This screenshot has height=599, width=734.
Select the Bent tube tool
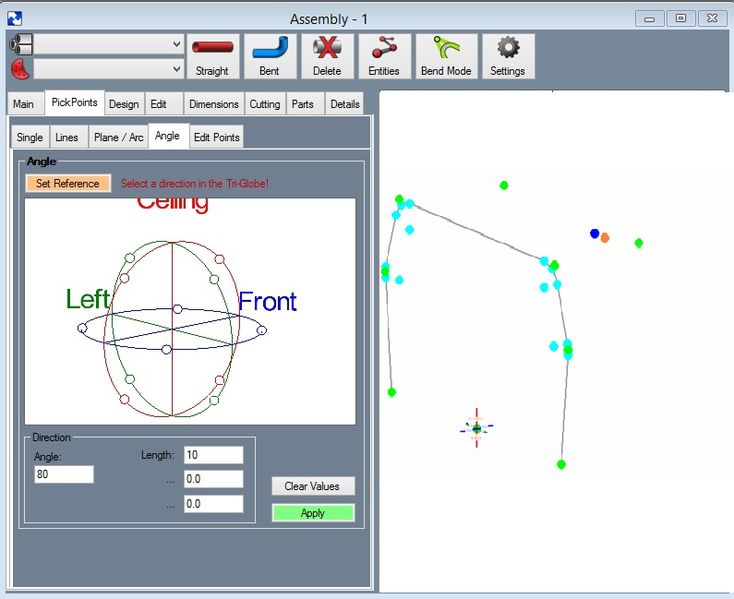[270, 56]
